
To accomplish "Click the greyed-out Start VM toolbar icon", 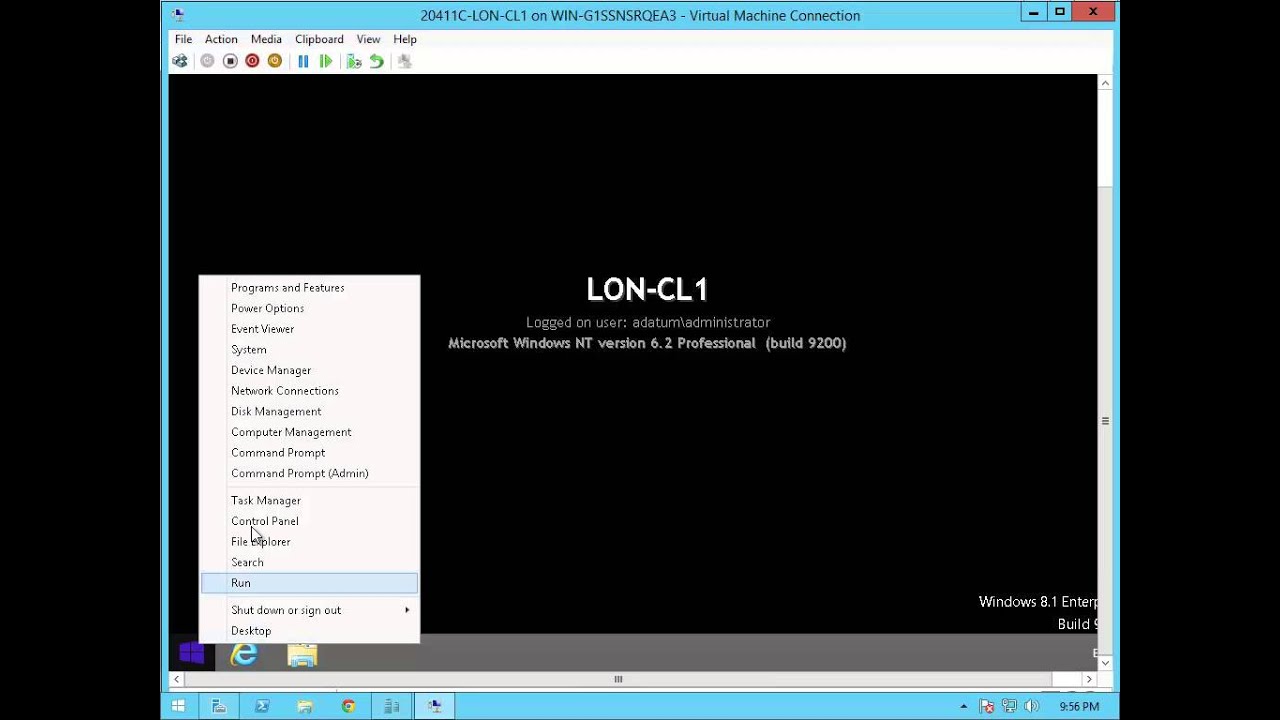I will click(207, 61).
